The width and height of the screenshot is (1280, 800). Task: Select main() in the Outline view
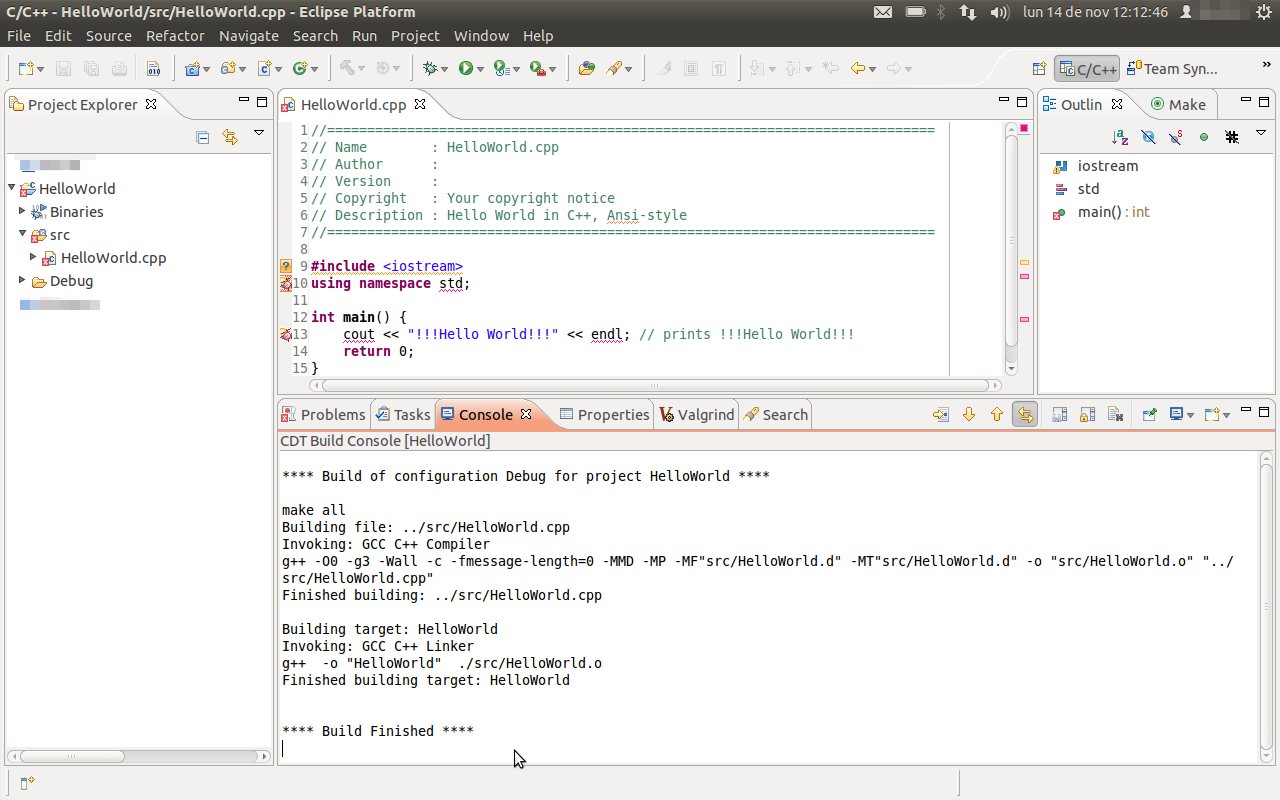click(x=1099, y=212)
